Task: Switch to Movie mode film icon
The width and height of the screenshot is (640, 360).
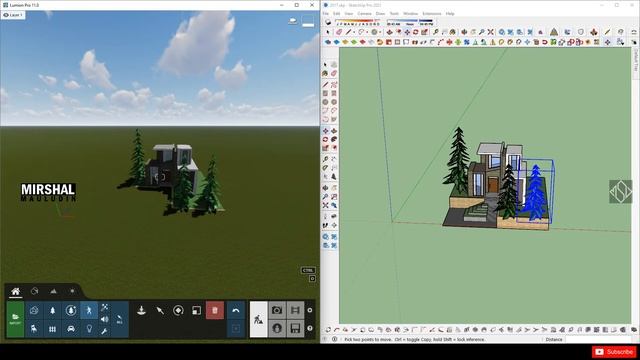Action: coord(295,310)
